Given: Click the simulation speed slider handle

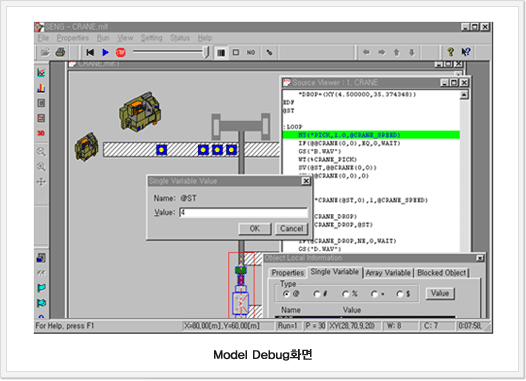Looking at the screenshot, I should coord(207,52).
